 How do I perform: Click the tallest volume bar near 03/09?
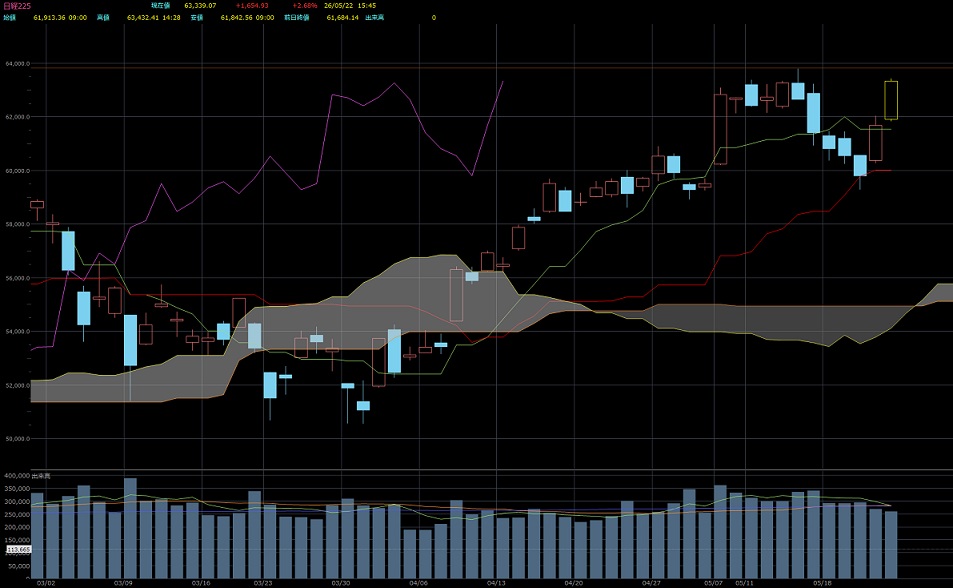coord(130,528)
